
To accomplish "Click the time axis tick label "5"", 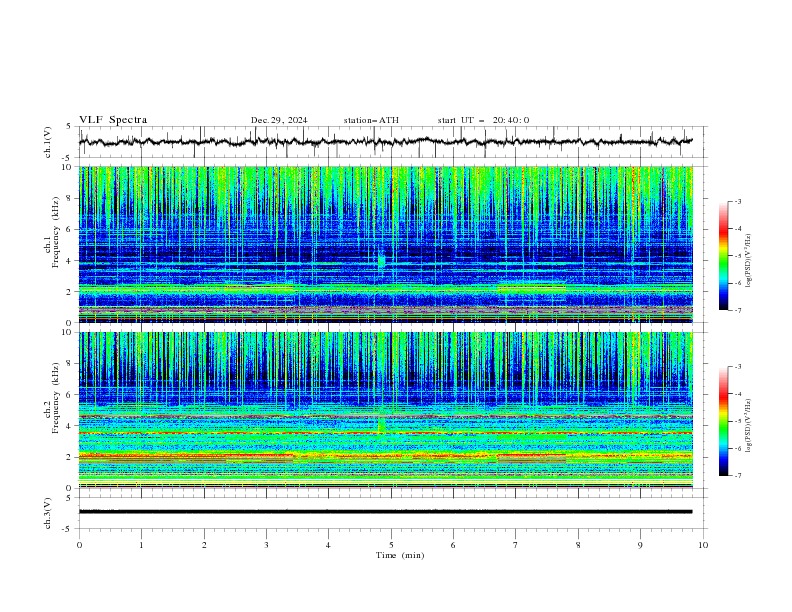I will tap(391, 545).
